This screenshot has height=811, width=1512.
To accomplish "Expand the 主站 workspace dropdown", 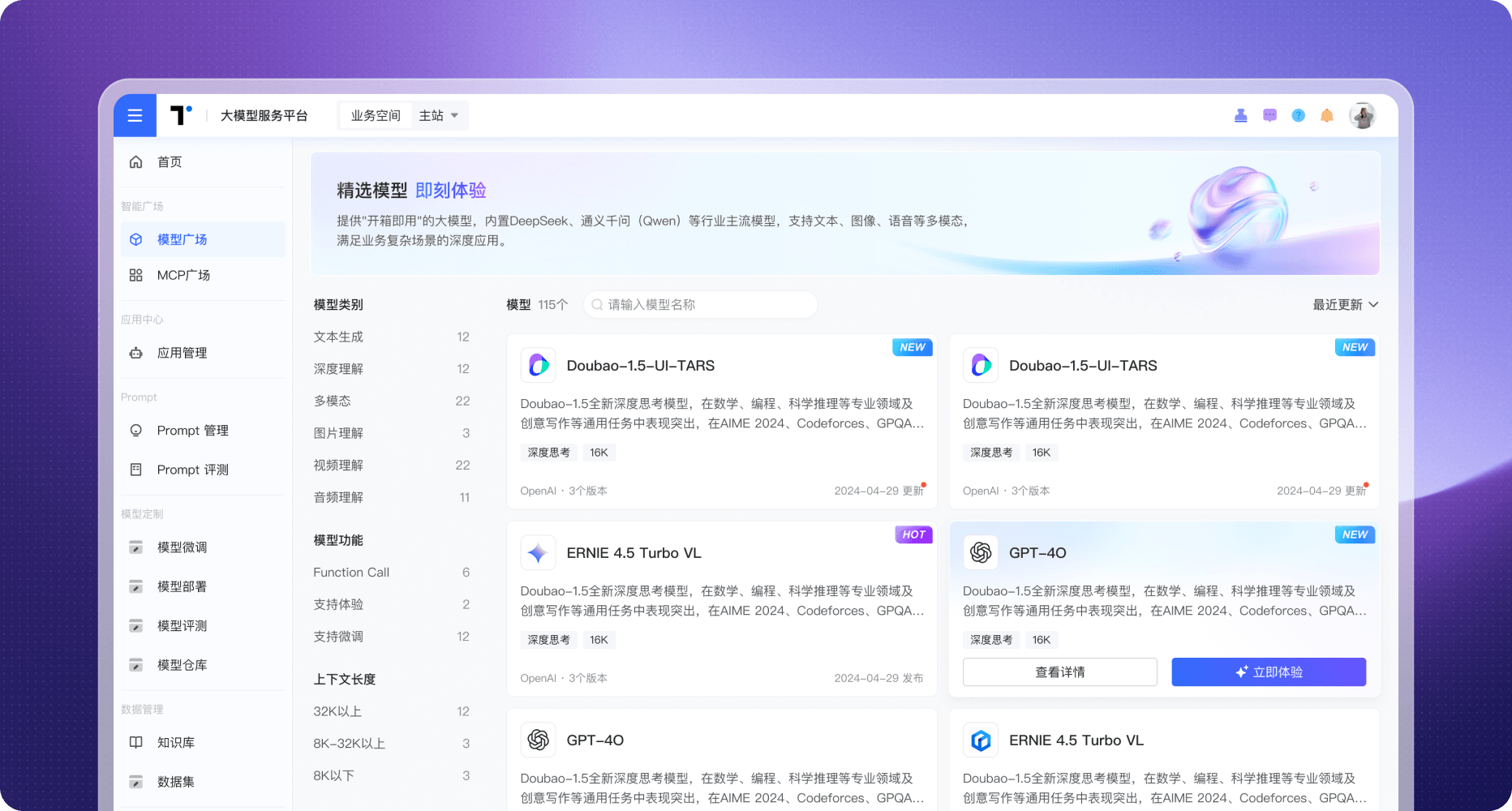I will 439,116.
